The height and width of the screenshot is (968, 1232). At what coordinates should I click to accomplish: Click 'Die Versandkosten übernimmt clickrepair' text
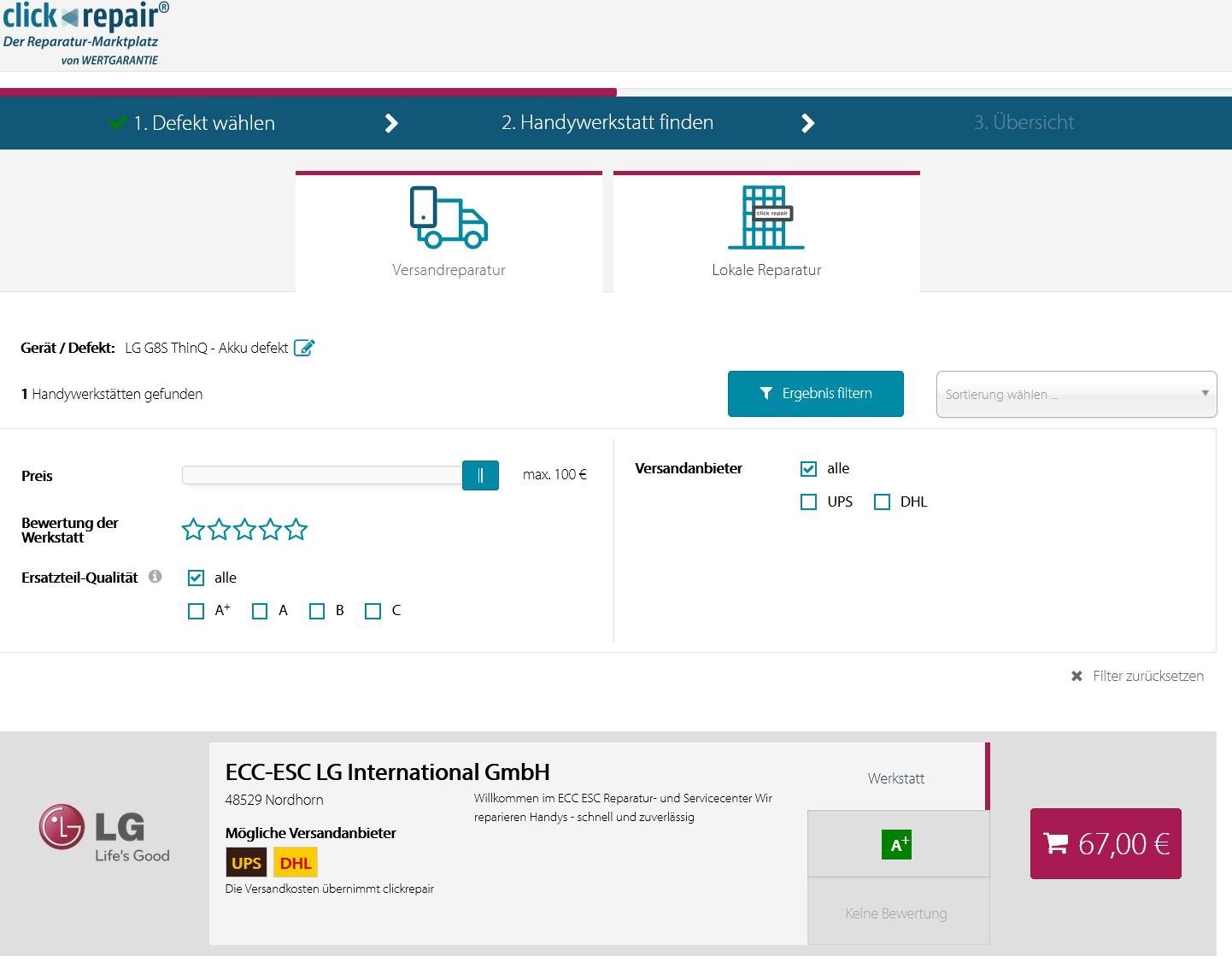330,889
